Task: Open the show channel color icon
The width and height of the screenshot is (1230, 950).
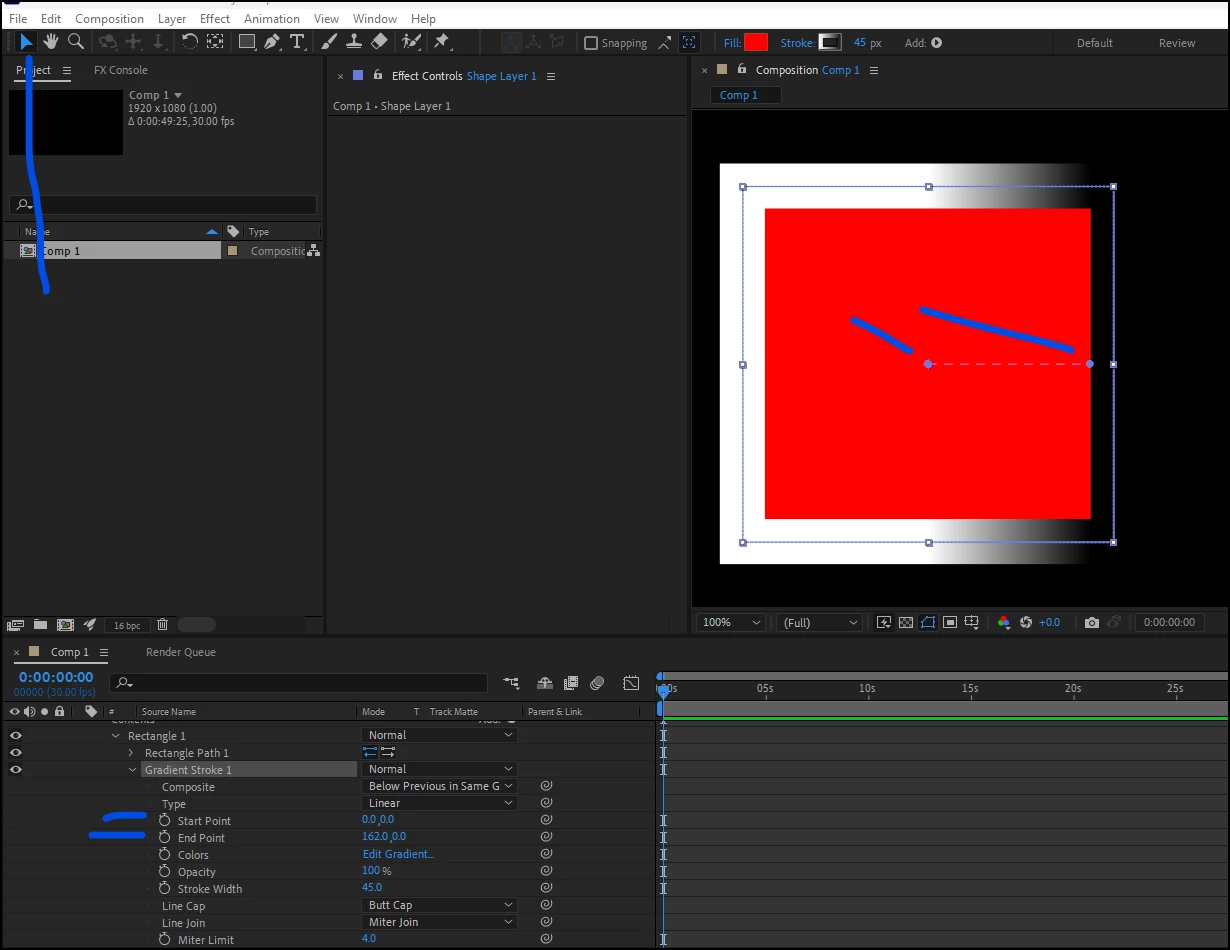Action: point(1004,622)
